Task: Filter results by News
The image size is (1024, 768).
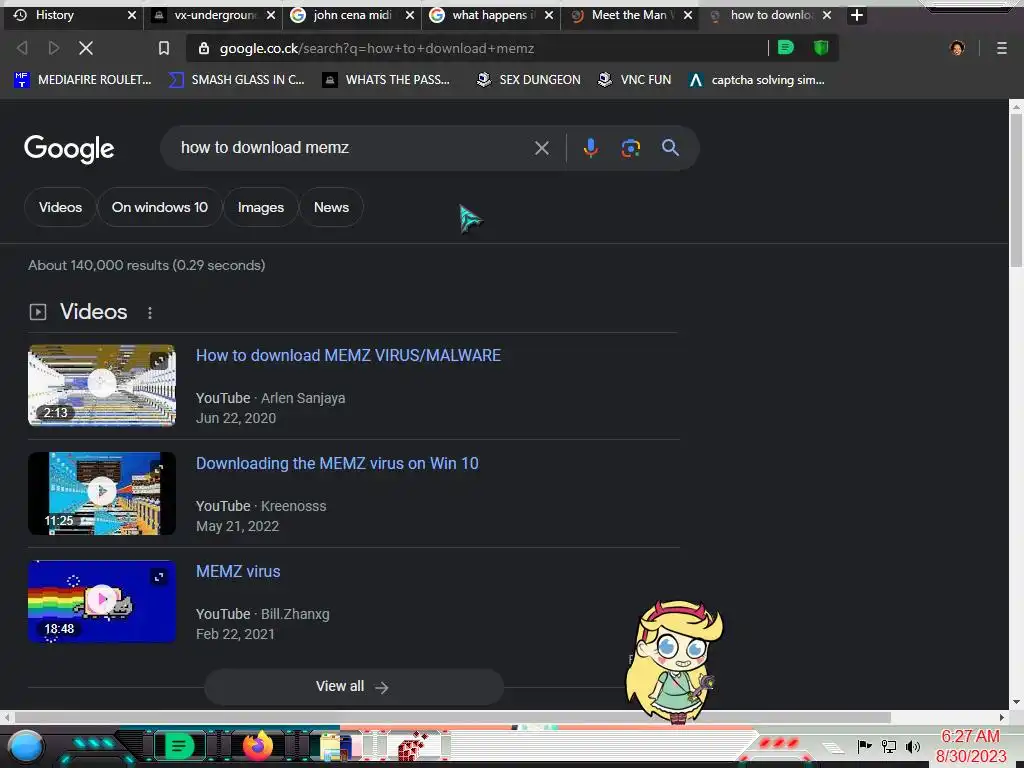Action: [x=331, y=207]
